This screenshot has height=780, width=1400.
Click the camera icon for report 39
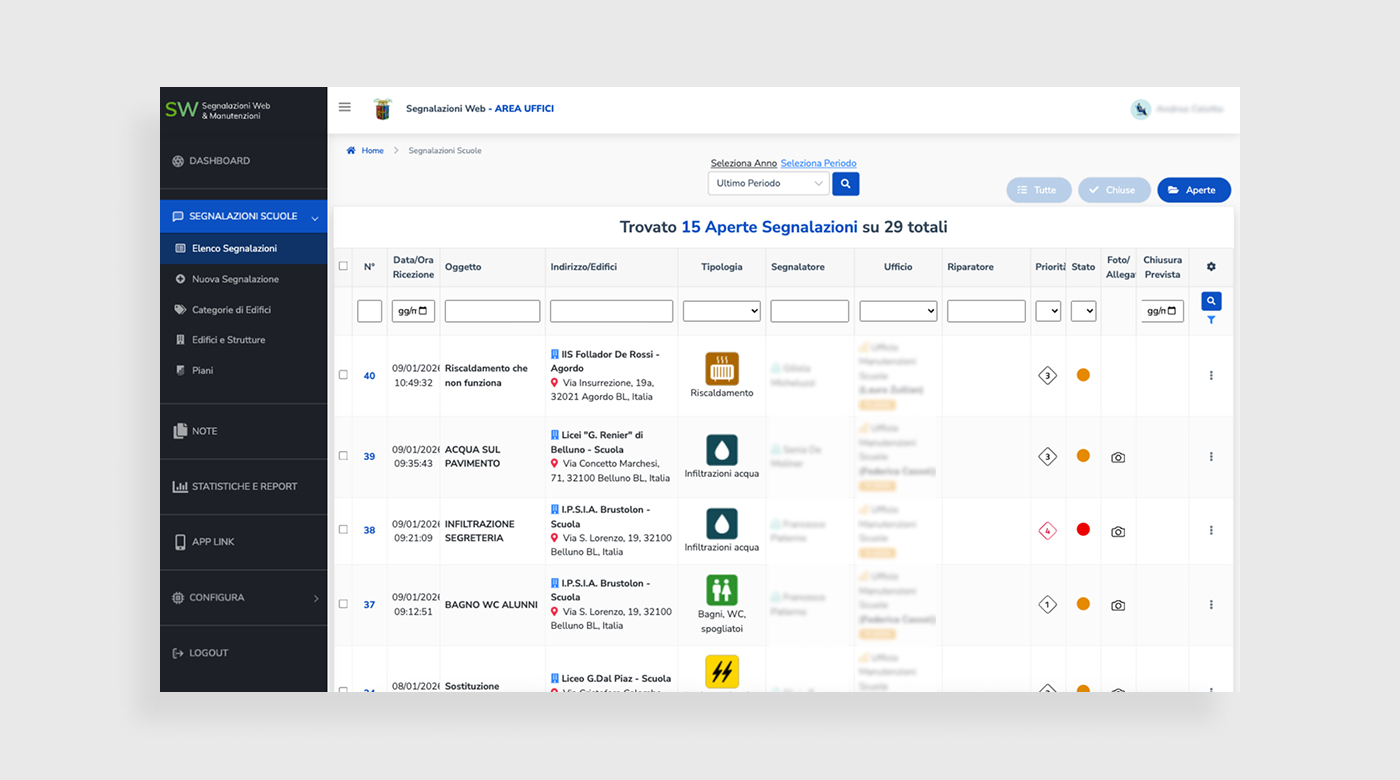[1118, 457]
